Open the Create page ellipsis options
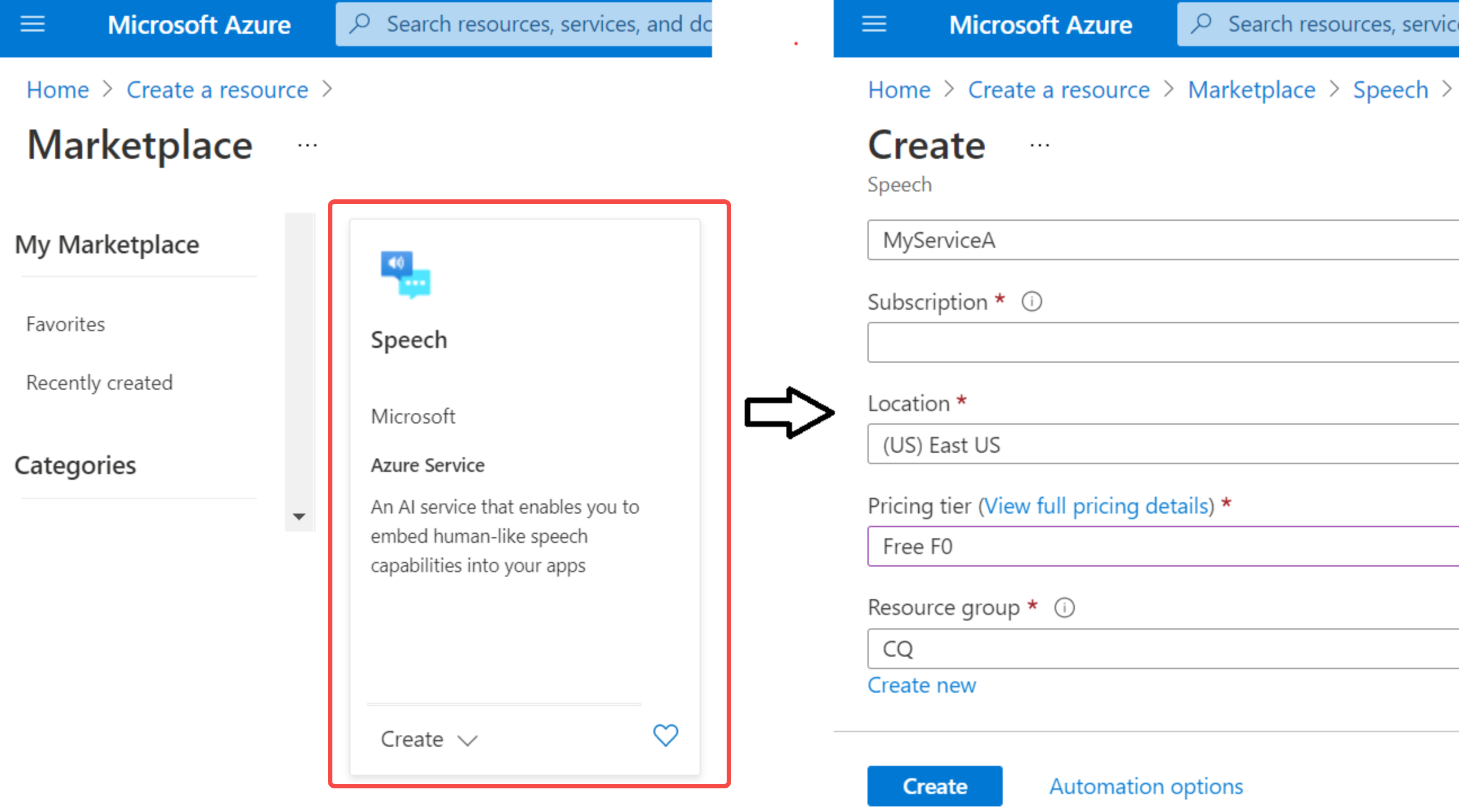1459x812 pixels. [x=1039, y=145]
